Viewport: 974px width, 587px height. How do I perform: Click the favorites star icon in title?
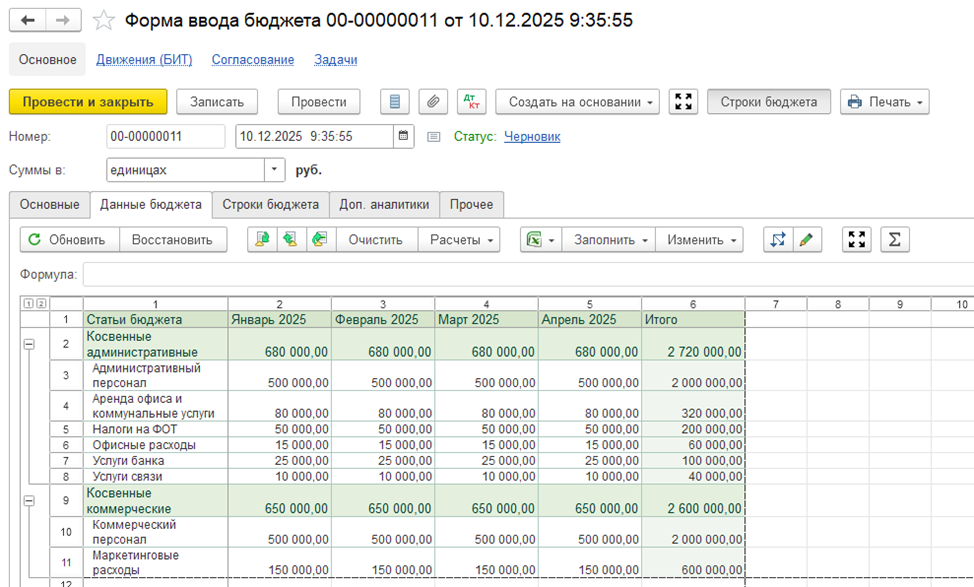(103, 20)
